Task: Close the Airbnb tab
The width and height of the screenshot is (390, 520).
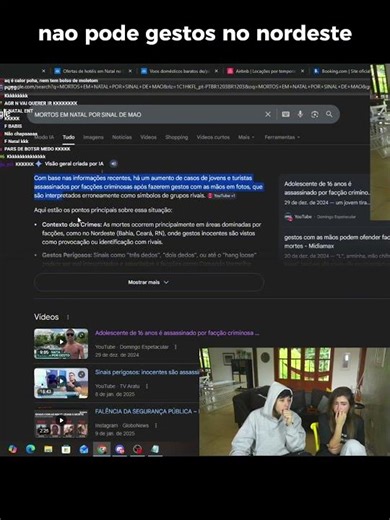Action: [x=302, y=71]
